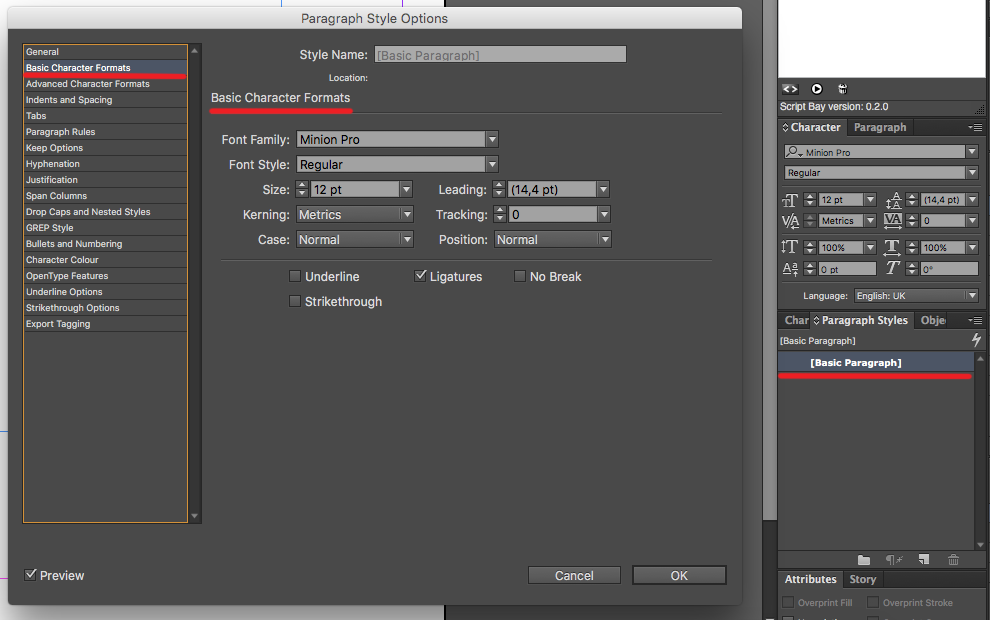The width and height of the screenshot is (990, 620).
Task: Open the Character panel Regular style dropdown arrow
Action: coord(972,173)
